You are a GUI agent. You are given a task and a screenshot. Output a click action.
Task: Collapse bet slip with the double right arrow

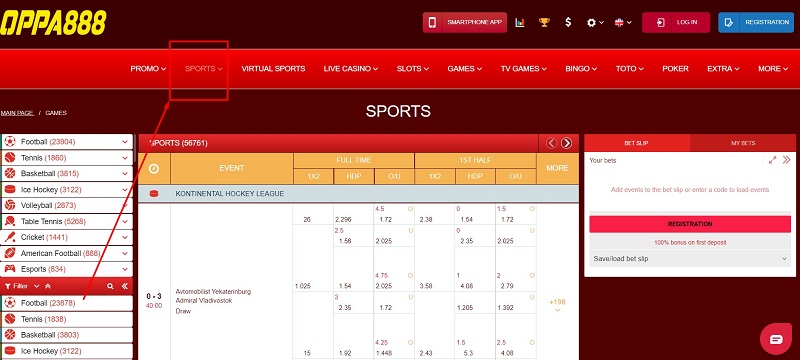(x=786, y=160)
